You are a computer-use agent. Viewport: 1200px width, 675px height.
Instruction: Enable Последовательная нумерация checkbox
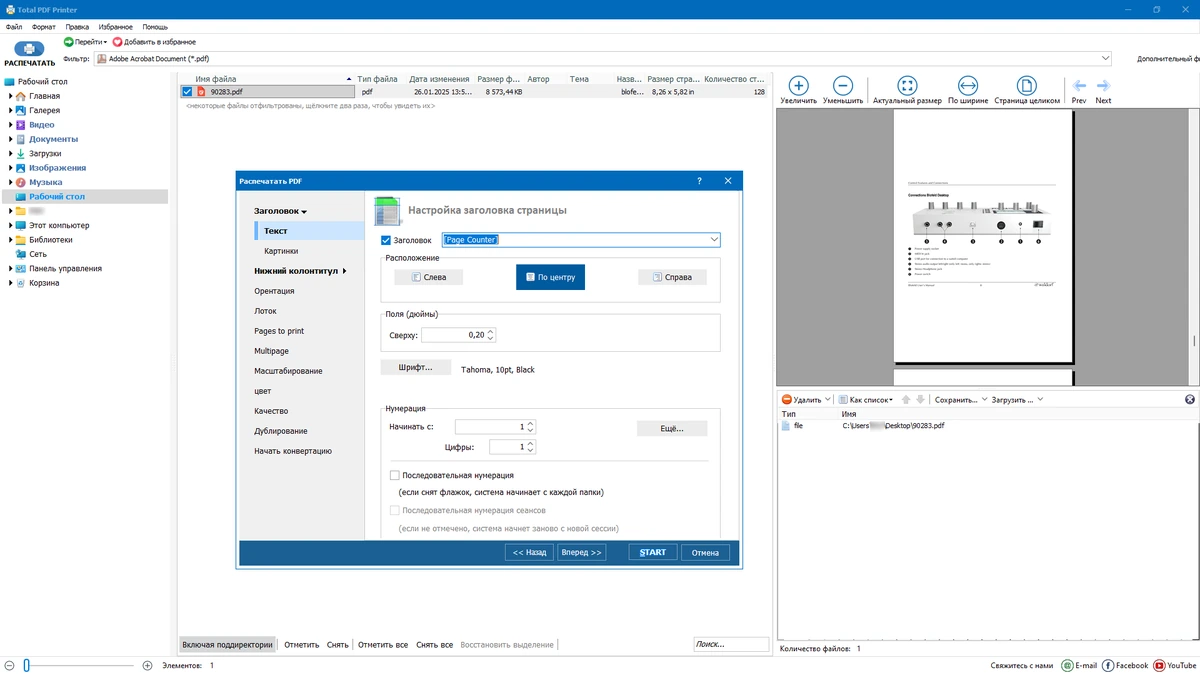tap(395, 475)
